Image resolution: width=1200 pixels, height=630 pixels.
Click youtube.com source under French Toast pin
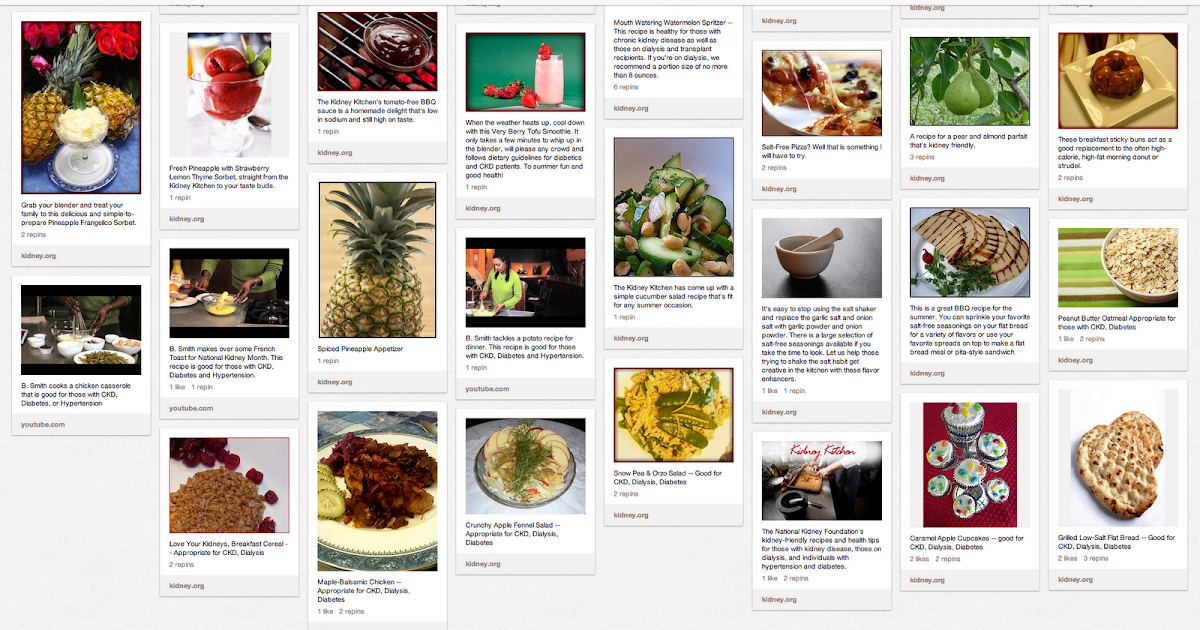191,408
